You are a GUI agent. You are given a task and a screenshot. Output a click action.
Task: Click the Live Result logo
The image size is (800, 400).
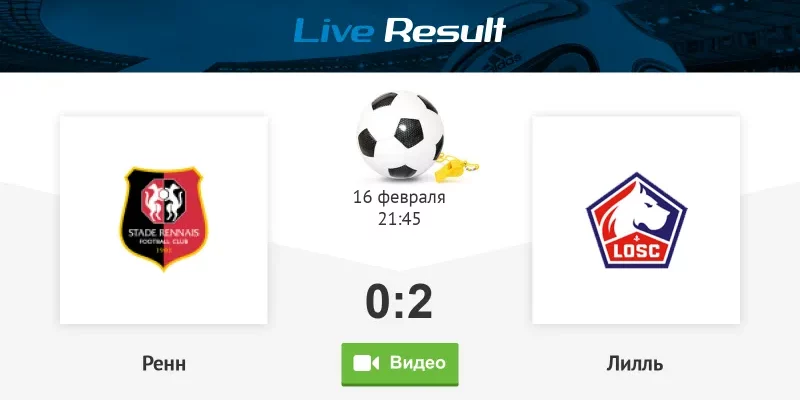(x=399, y=30)
